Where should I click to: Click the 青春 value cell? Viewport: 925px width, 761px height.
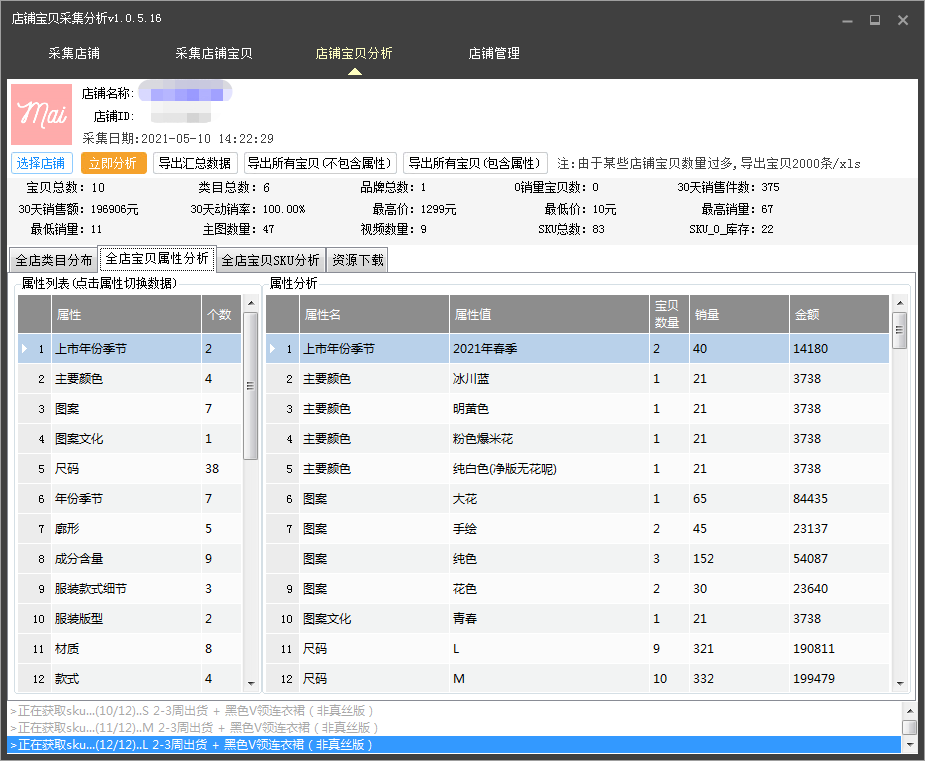click(549, 619)
